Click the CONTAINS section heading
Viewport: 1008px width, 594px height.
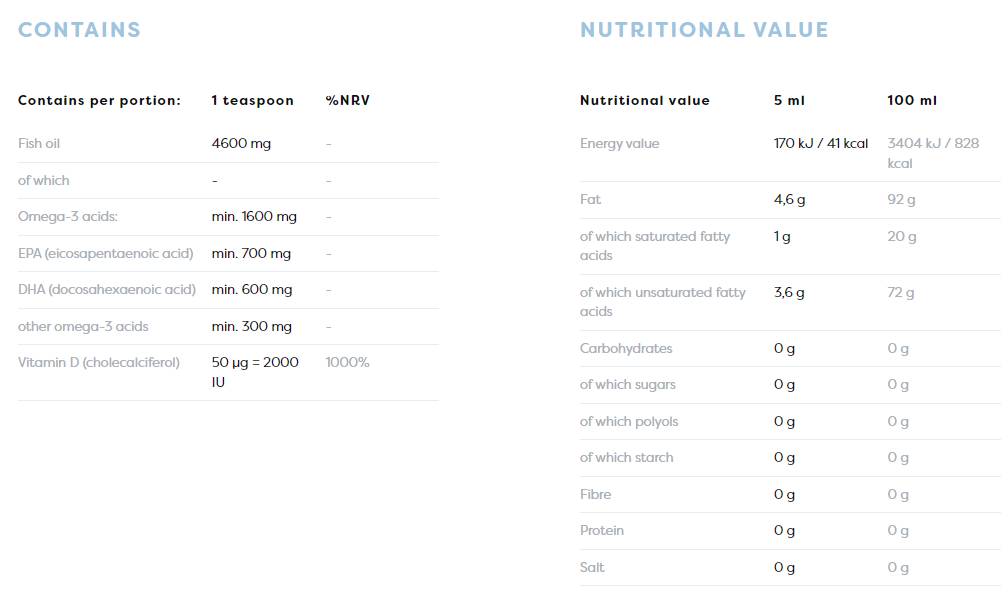pyautogui.click(x=79, y=30)
